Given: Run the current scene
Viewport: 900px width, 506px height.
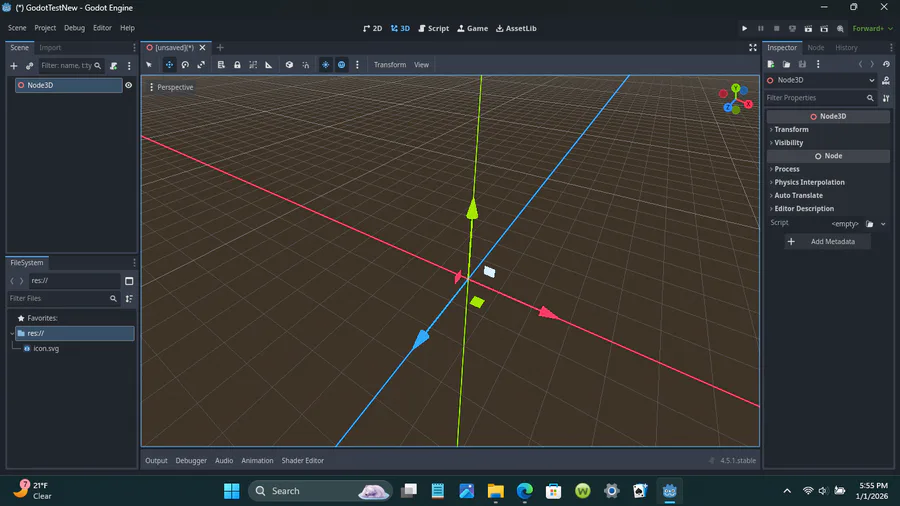Looking at the screenshot, I should (808, 28).
